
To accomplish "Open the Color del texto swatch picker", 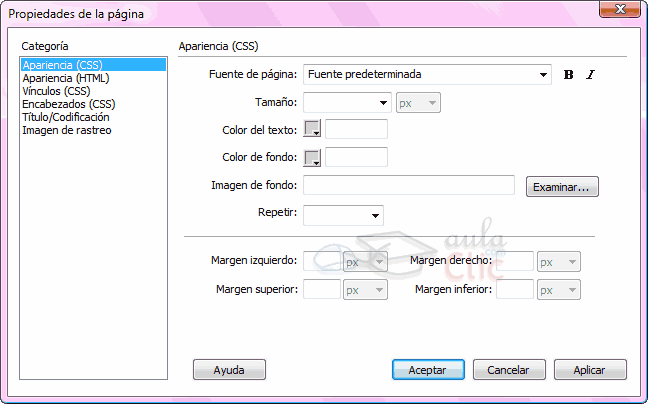I will click(x=313, y=129).
